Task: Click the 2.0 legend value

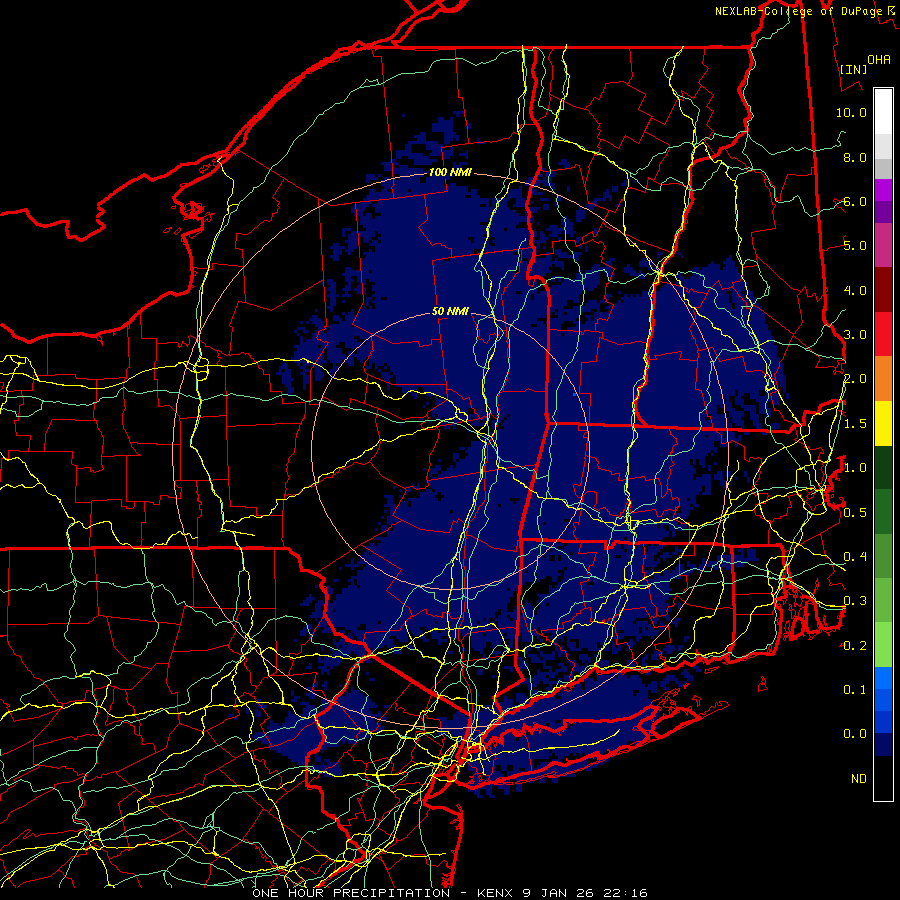Action: coord(855,379)
